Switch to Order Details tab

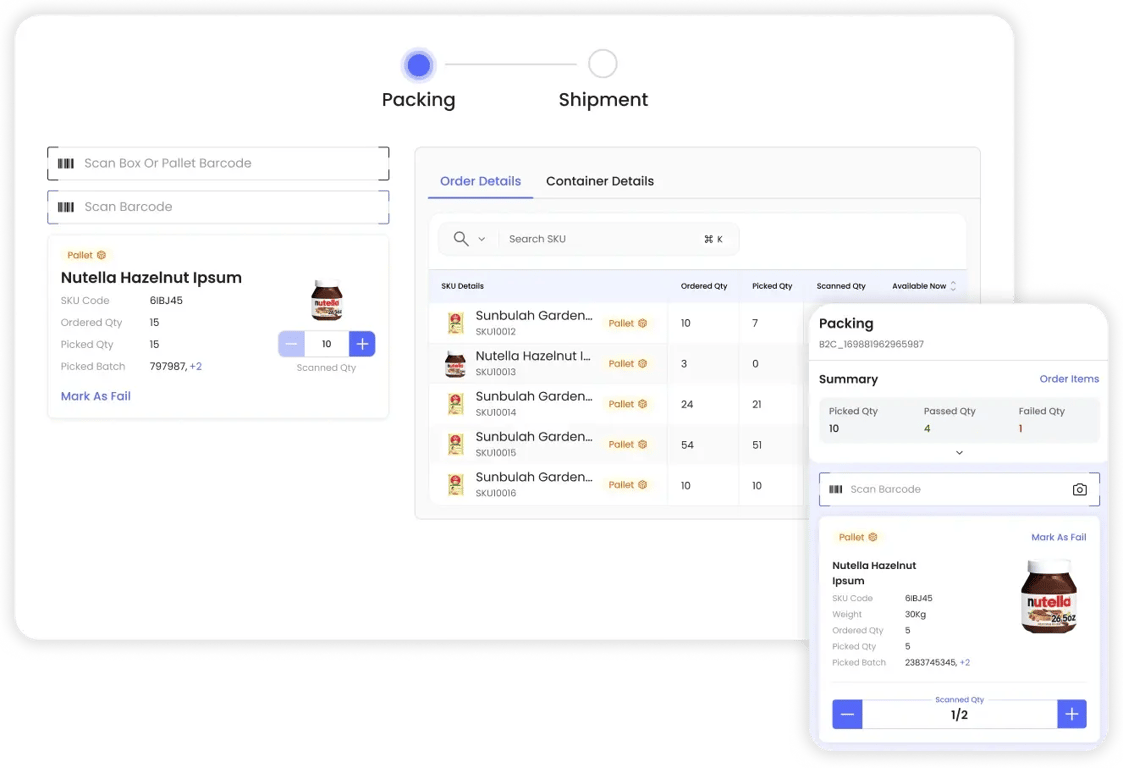tap(481, 181)
